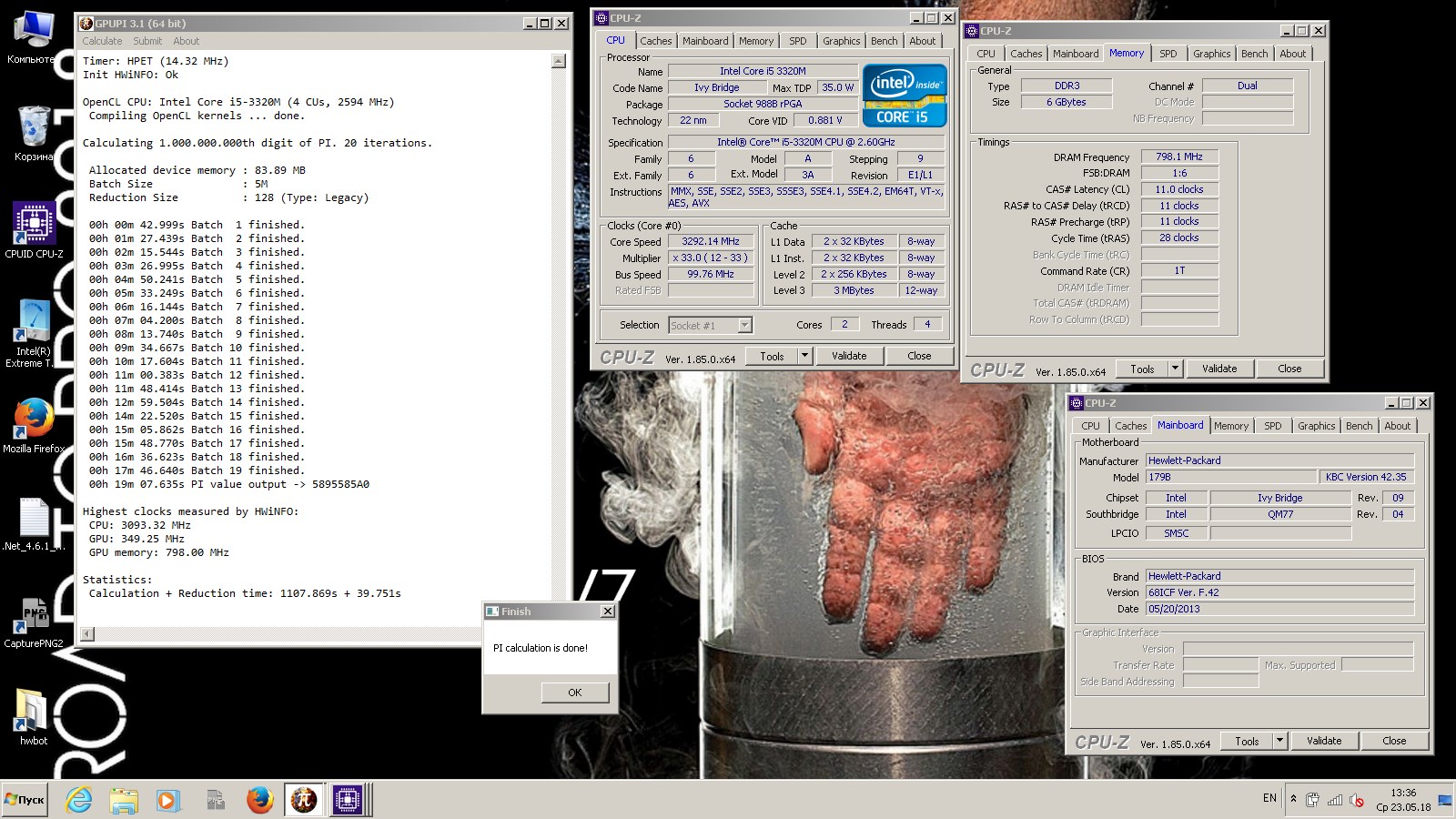The image size is (1456, 819).
Task: Switch to Graphics tab in first CPU-Z window
Action: (x=841, y=41)
